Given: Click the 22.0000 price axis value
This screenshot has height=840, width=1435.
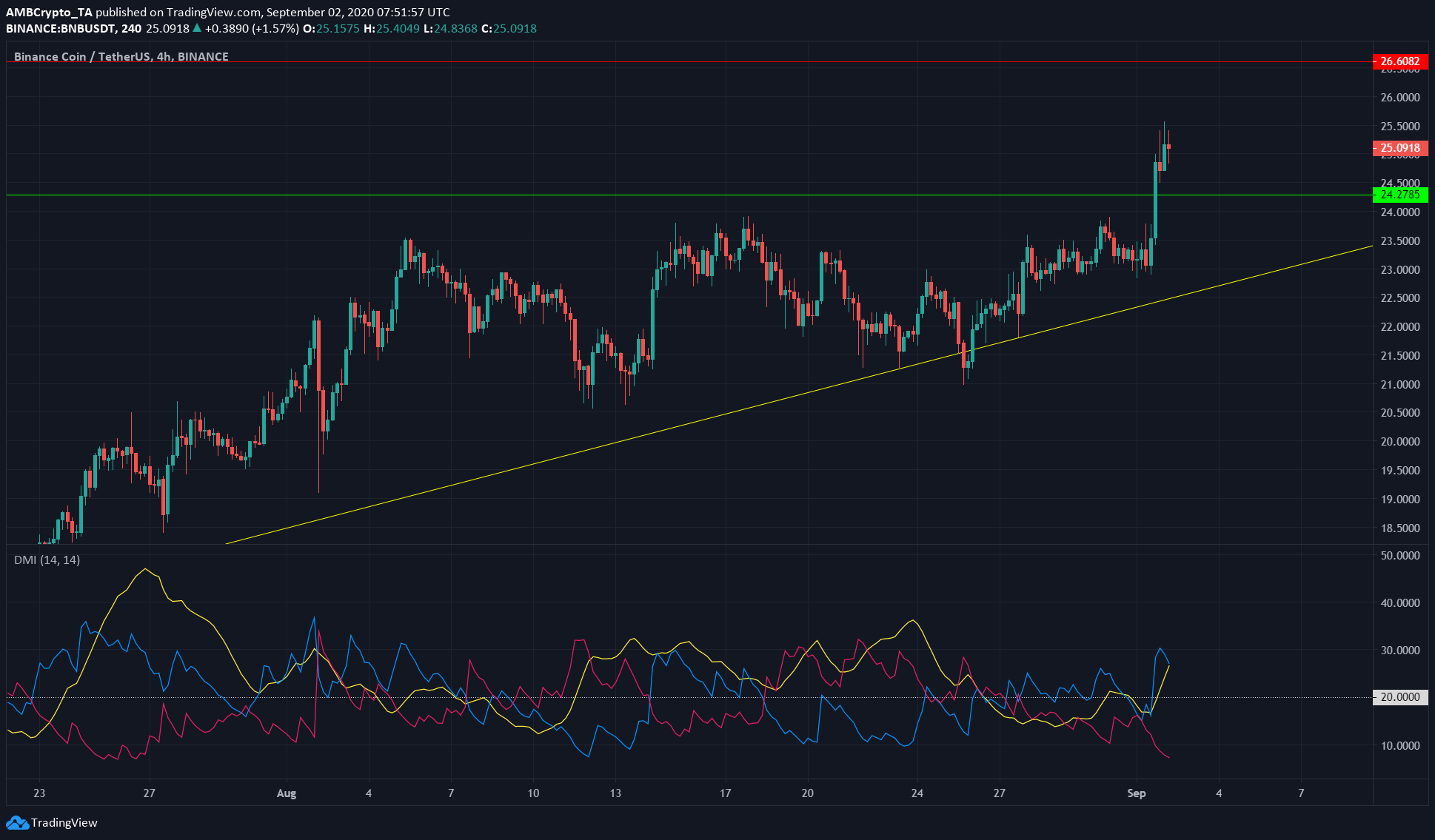Looking at the screenshot, I should (x=1400, y=327).
